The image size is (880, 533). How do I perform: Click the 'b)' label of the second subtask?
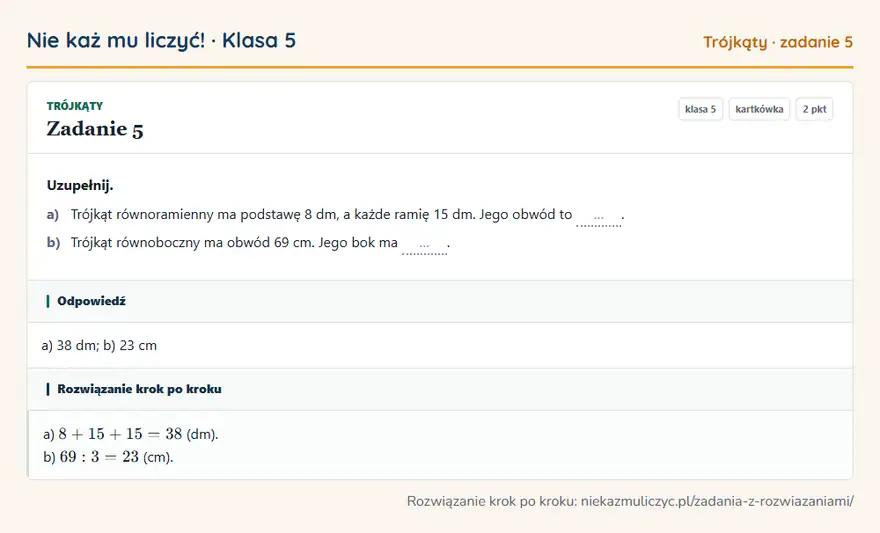[x=53, y=242]
